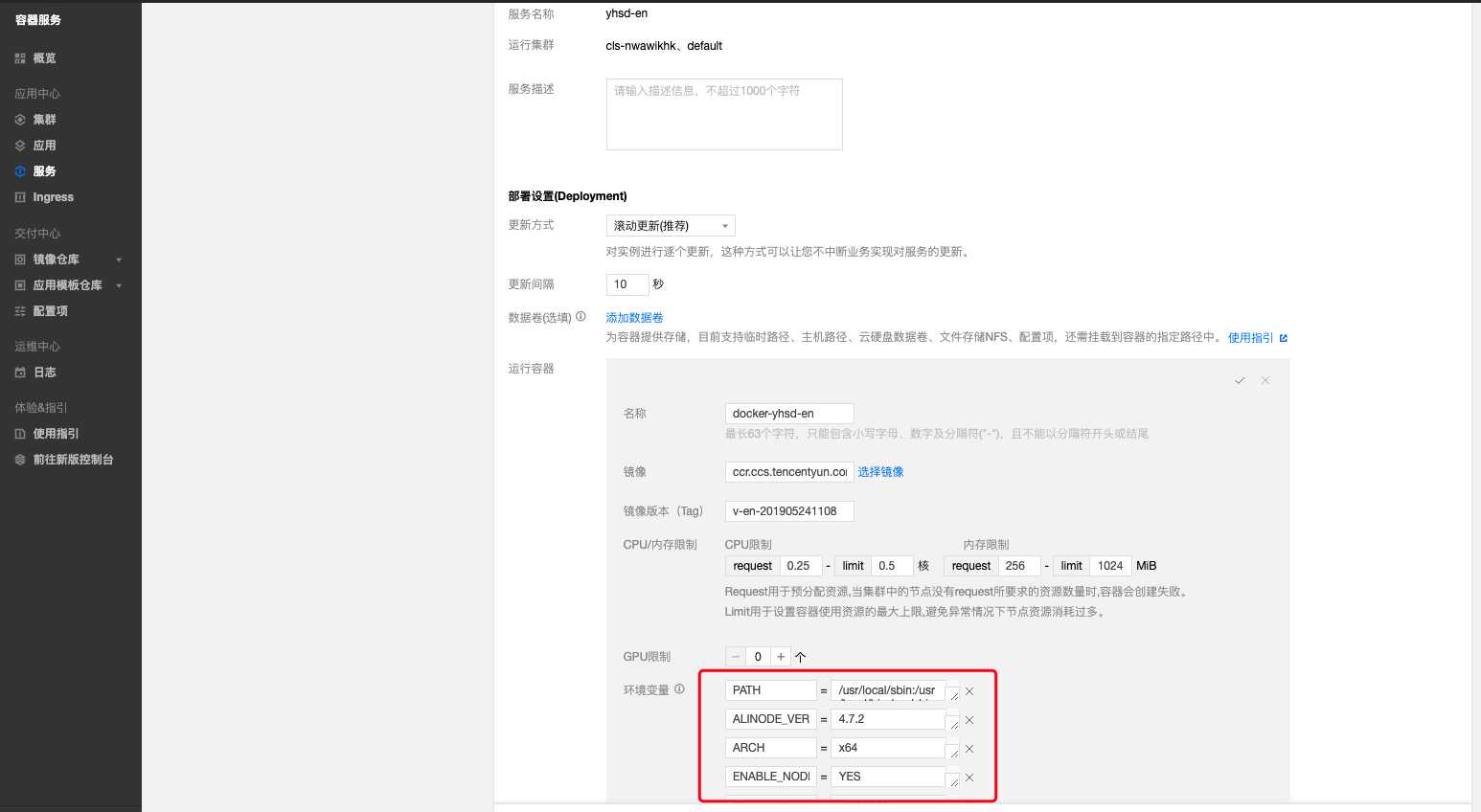Delete the ARCH environment variable with X icon
Screen dimensions: 1481x812
(x=968, y=748)
